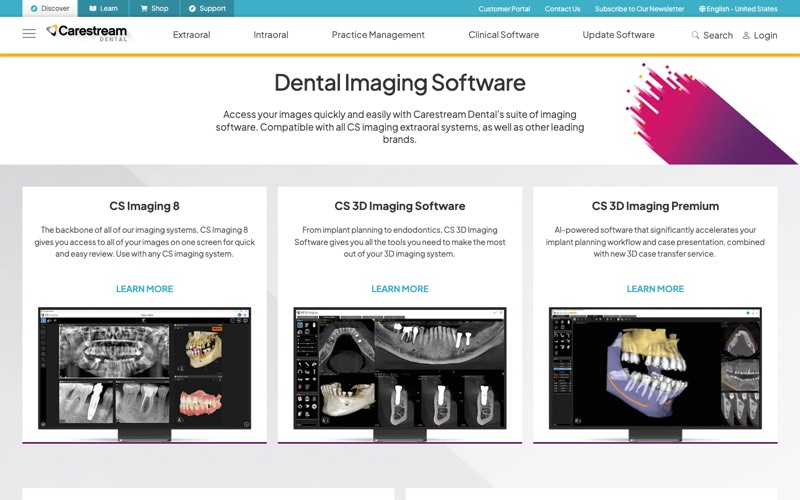Click the Login user icon
This screenshot has width=800, height=500.
tap(746, 35)
